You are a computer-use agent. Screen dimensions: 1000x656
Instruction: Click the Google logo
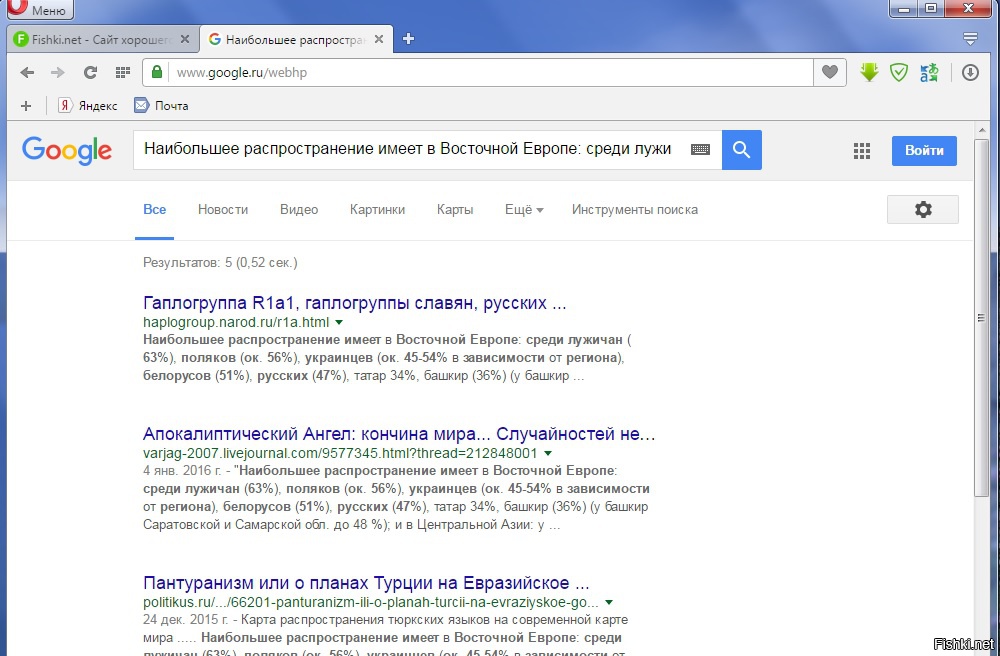tap(67, 151)
